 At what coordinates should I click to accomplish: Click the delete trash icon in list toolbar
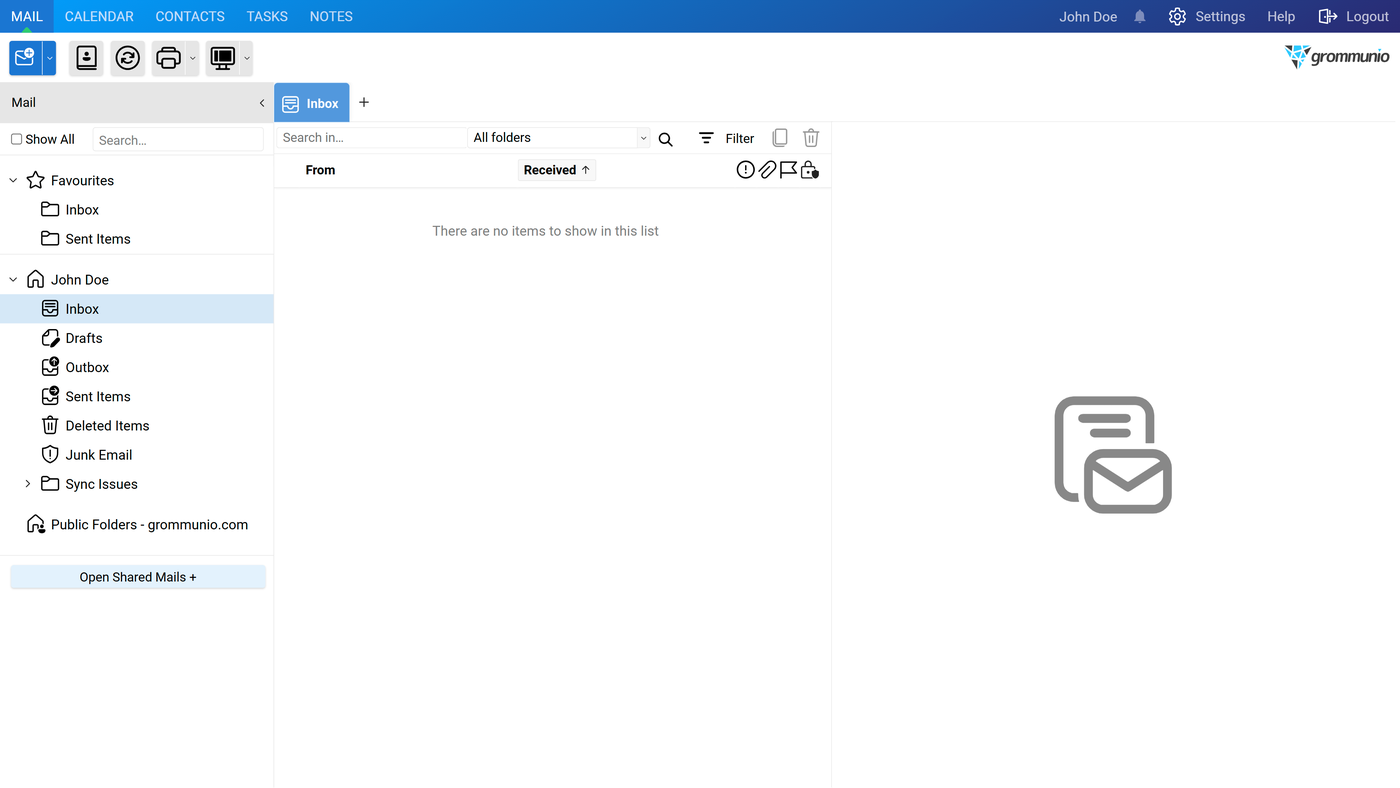click(811, 138)
